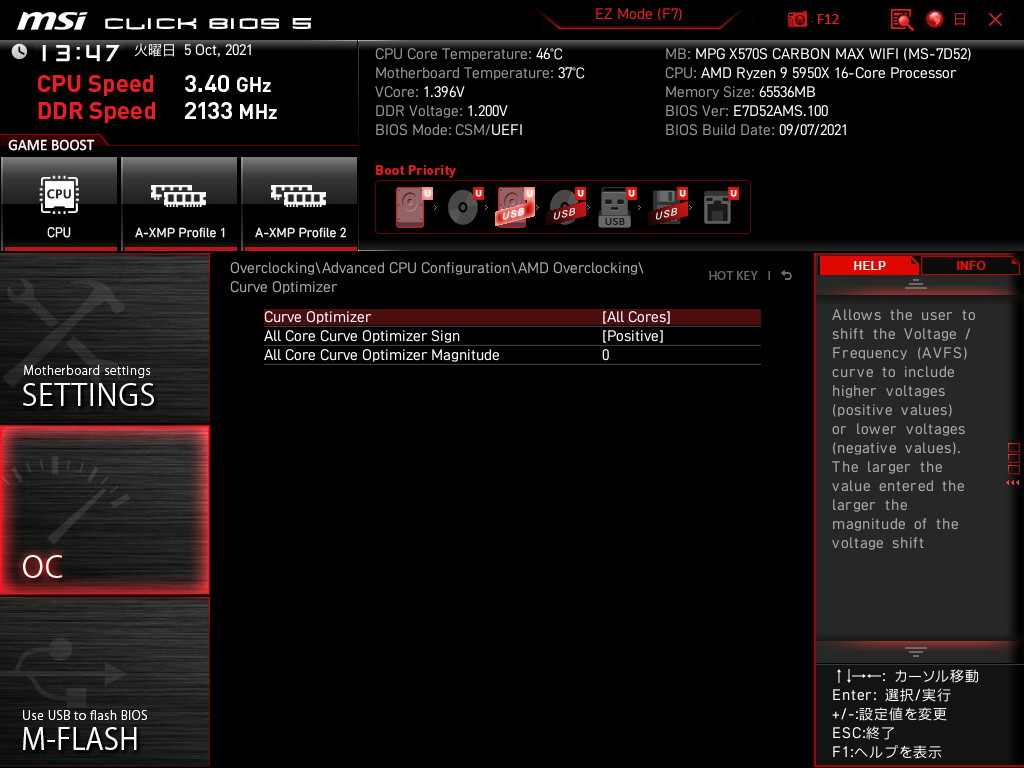Click the BIOS Ver E7D52AMS.100 text
This screenshot has width=1024, height=768.
click(746, 111)
